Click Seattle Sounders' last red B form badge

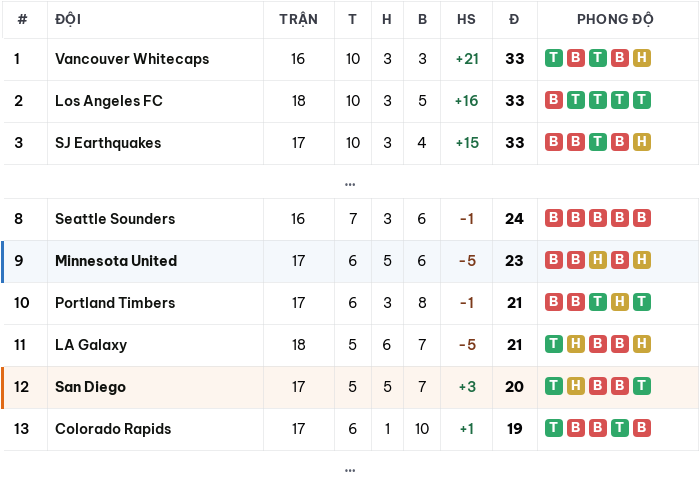pos(642,218)
